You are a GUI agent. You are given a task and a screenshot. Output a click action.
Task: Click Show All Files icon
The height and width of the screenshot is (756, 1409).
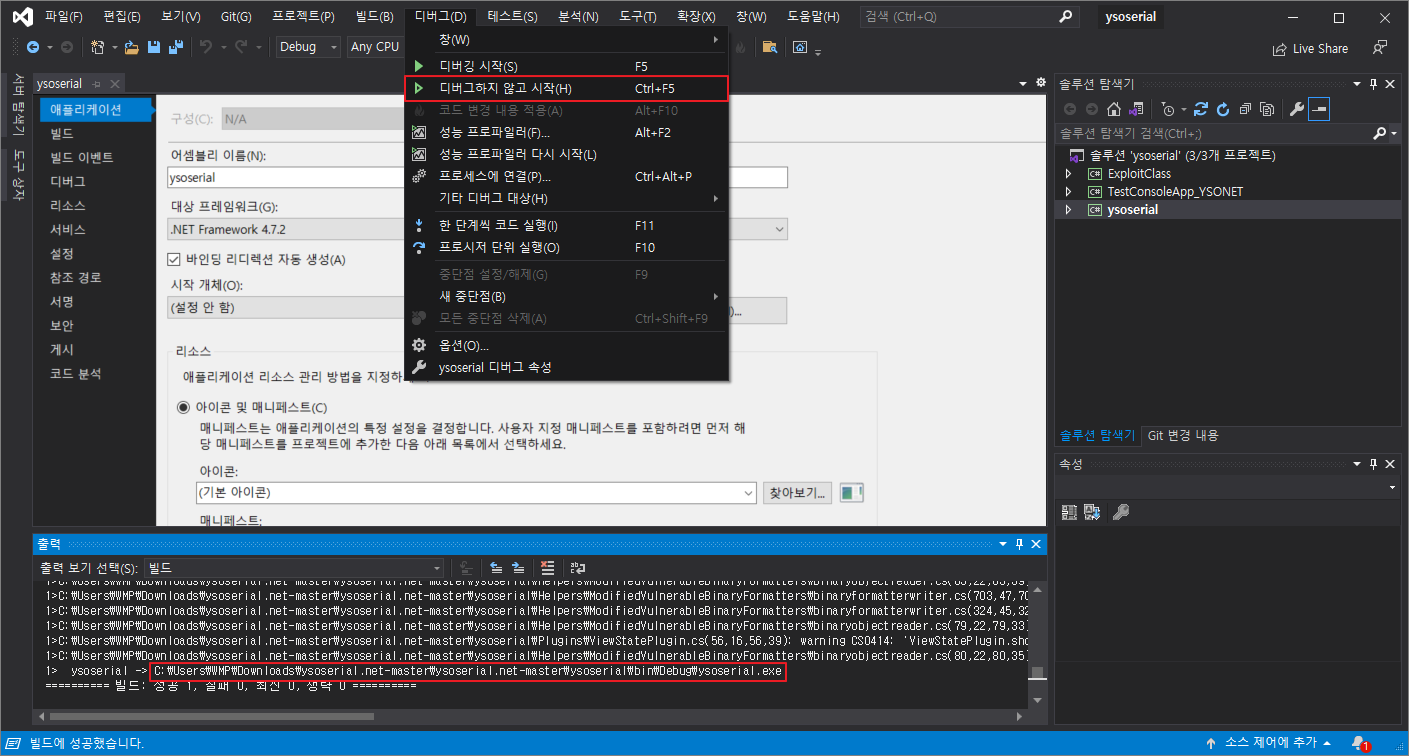(1267, 109)
